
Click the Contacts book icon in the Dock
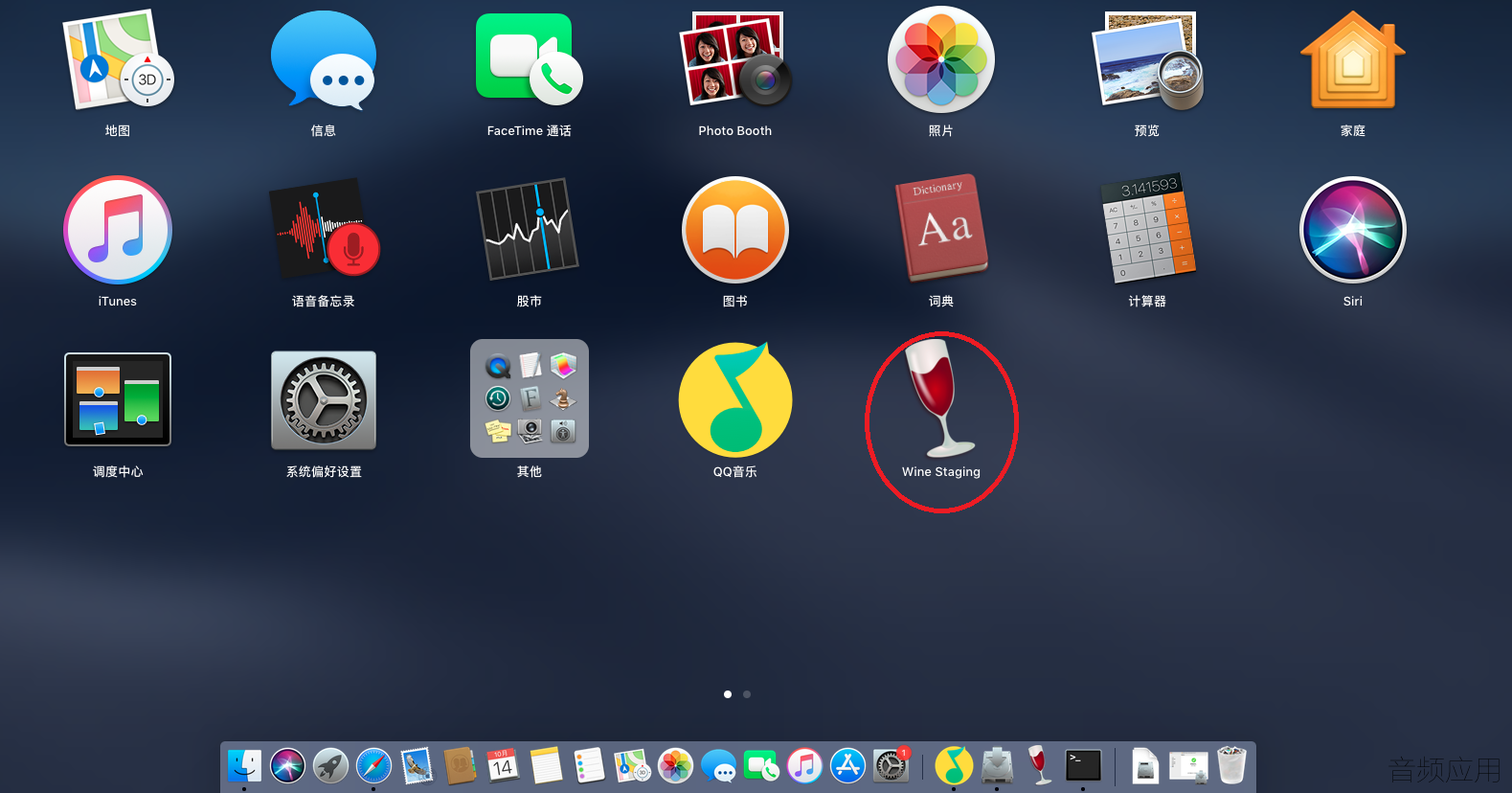[460, 766]
